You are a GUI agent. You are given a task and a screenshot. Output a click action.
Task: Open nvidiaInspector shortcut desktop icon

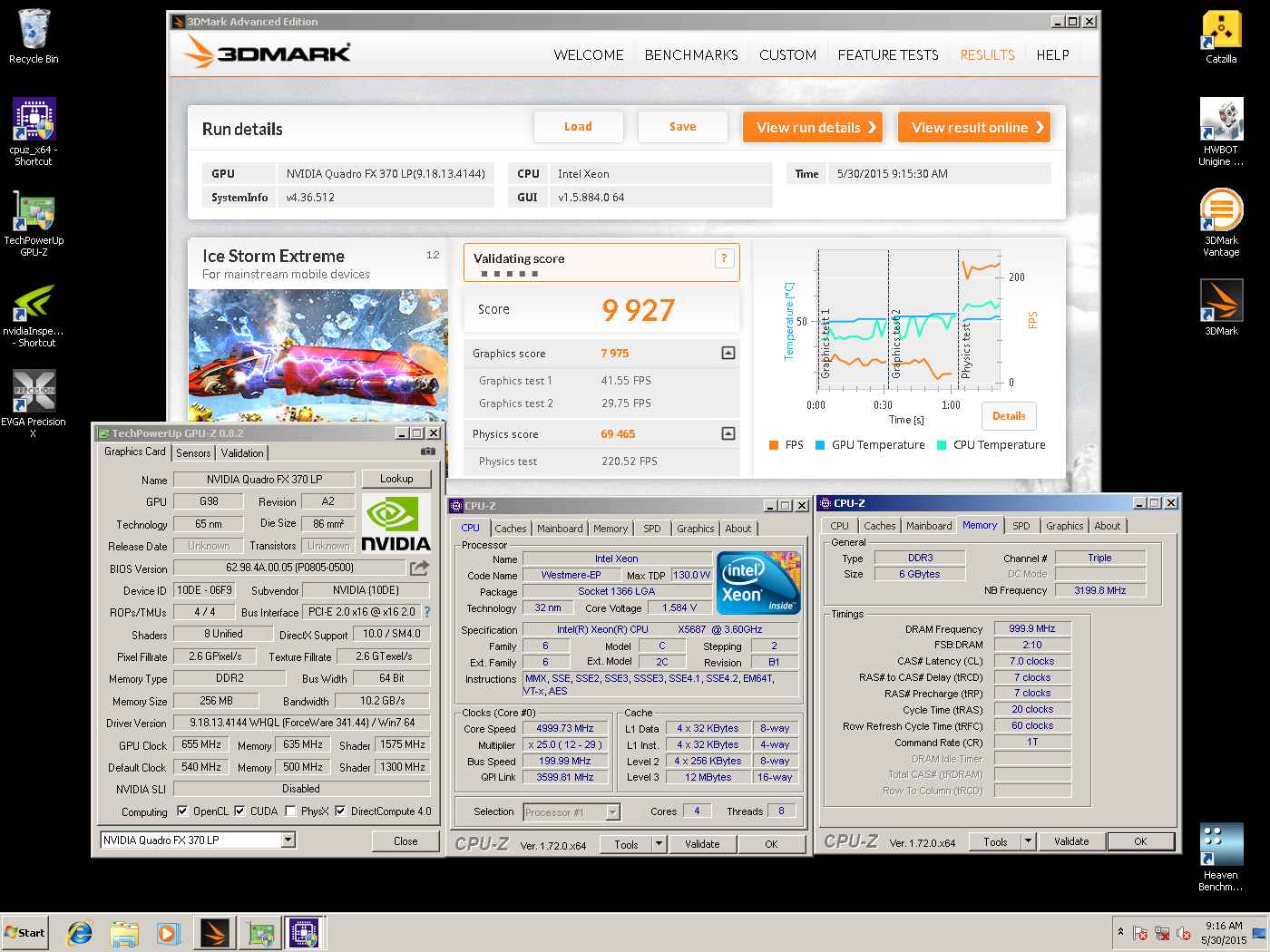[x=34, y=314]
